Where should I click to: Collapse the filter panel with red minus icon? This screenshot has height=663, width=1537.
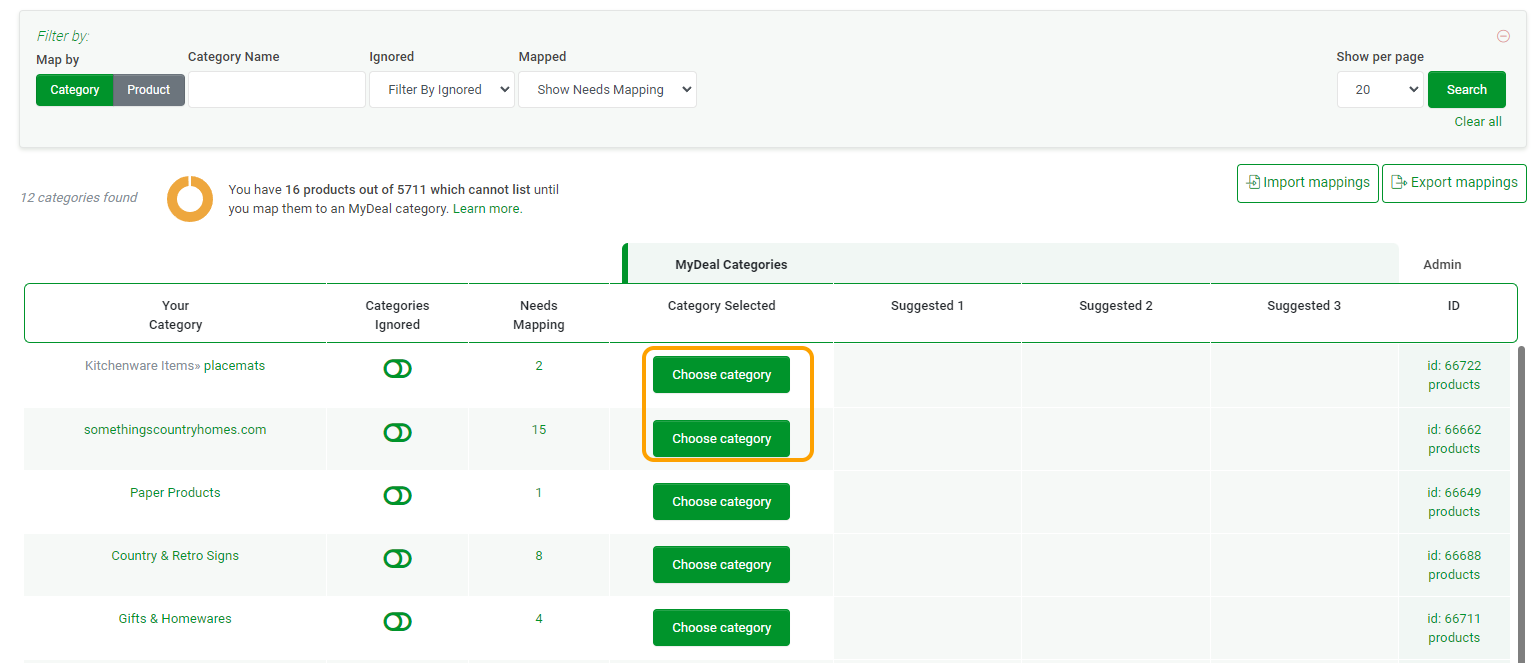click(1503, 36)
